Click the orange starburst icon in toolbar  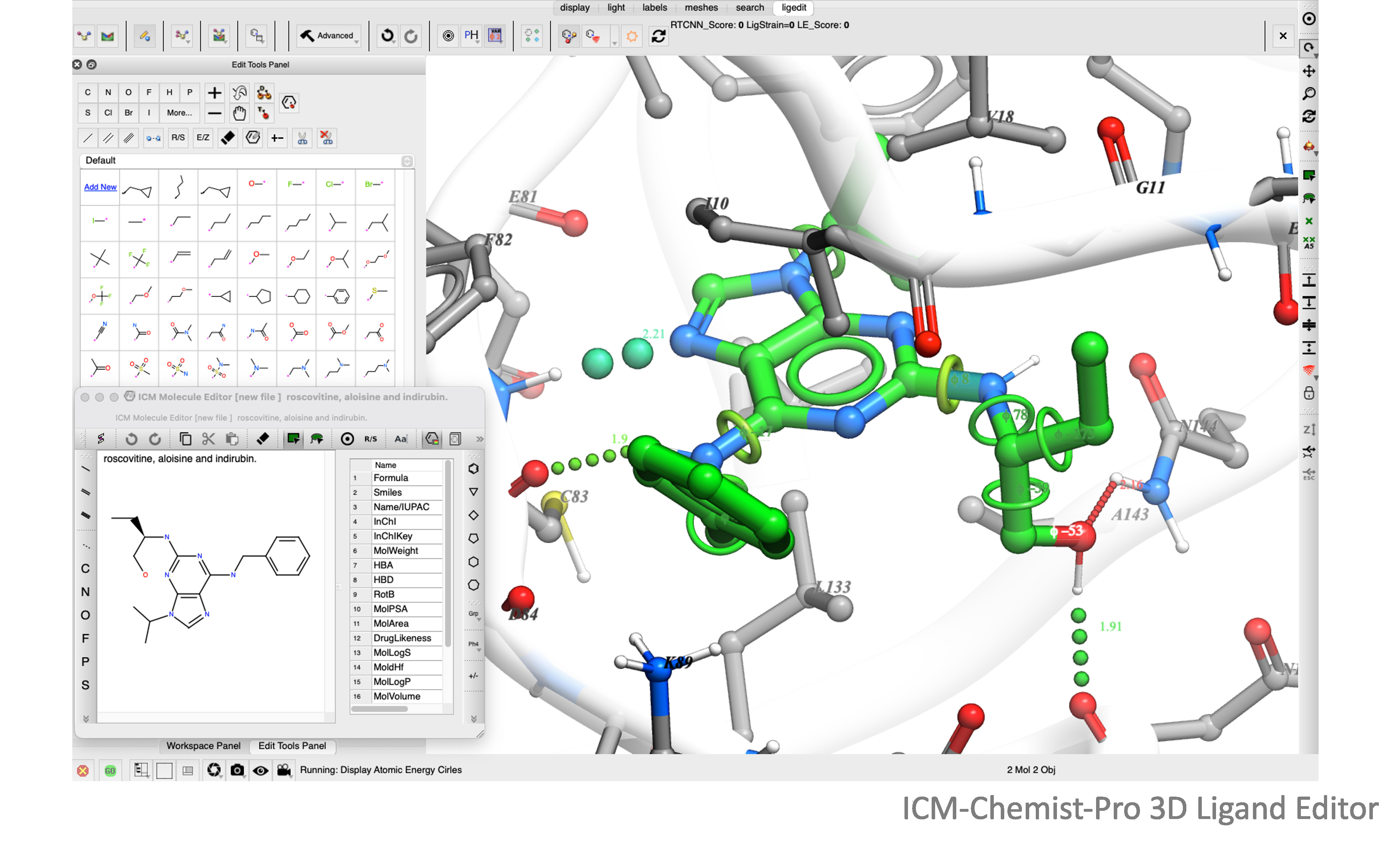pos(632,36)
